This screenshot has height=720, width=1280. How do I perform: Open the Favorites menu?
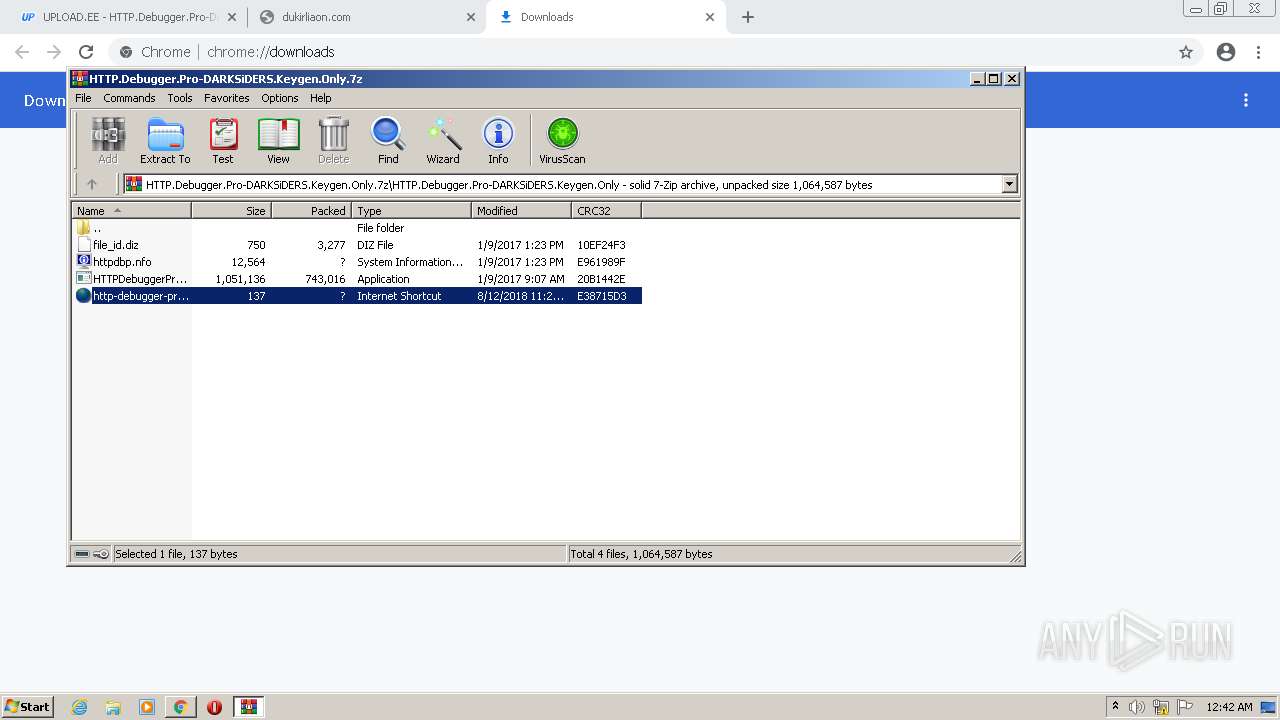(x=227, y=98)
